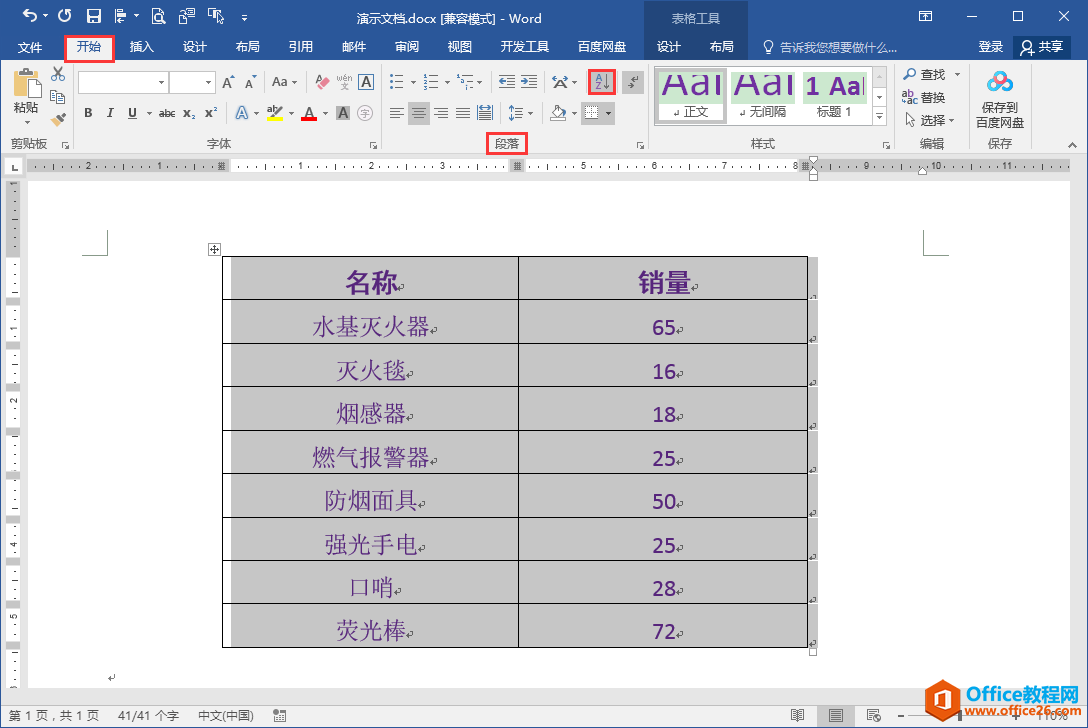This screenshot has height=728, width=1088.
Task: Switch to 视图 tab
Action: tap(459, 47)
